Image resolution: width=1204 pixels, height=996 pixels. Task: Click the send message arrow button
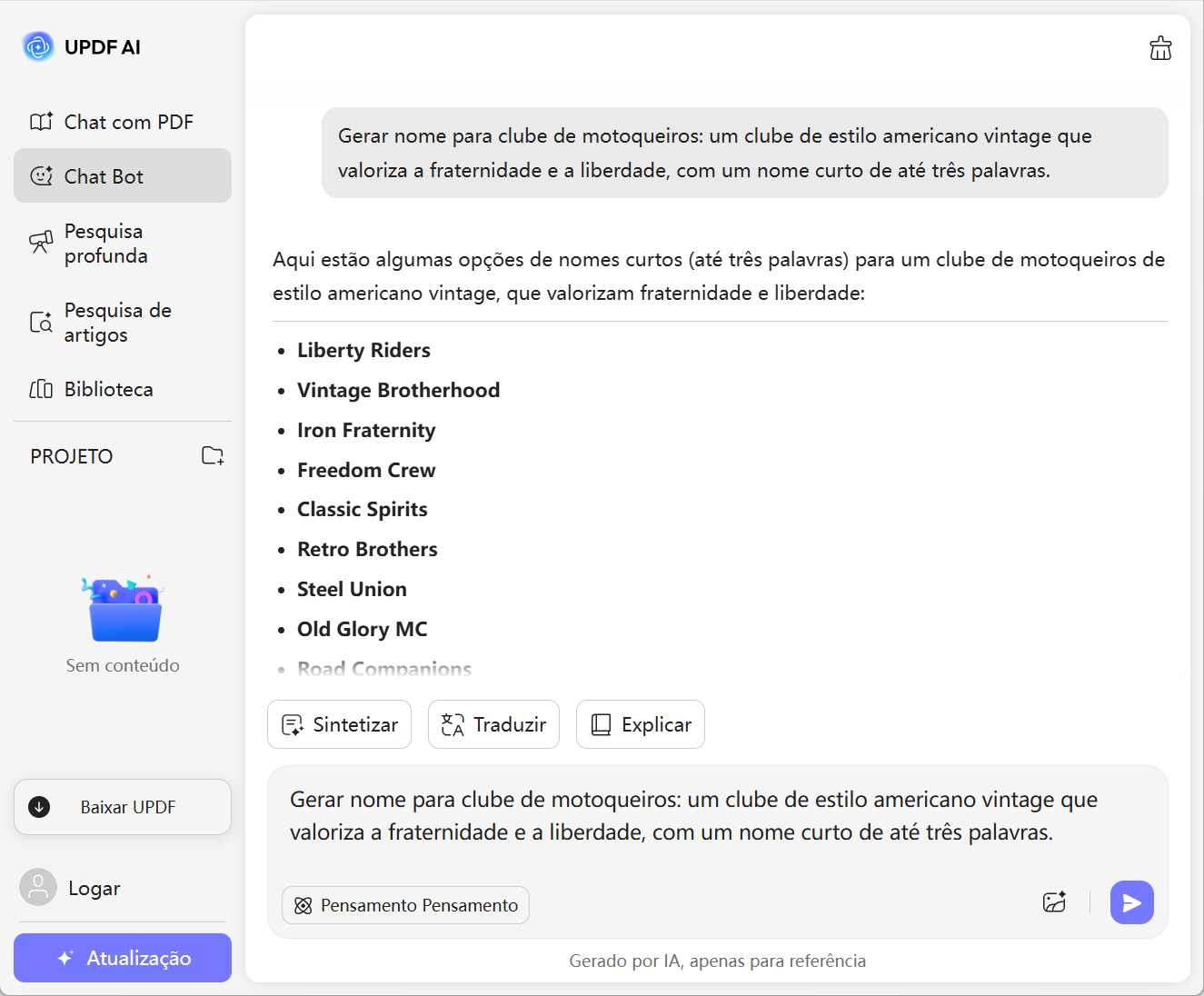coord(1131,902)
